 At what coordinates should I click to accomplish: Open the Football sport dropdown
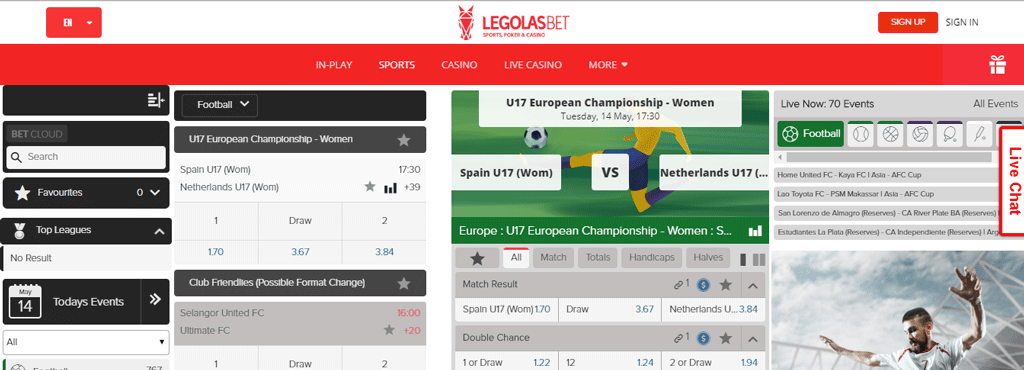pyautogui.click(x=219, y=105)
